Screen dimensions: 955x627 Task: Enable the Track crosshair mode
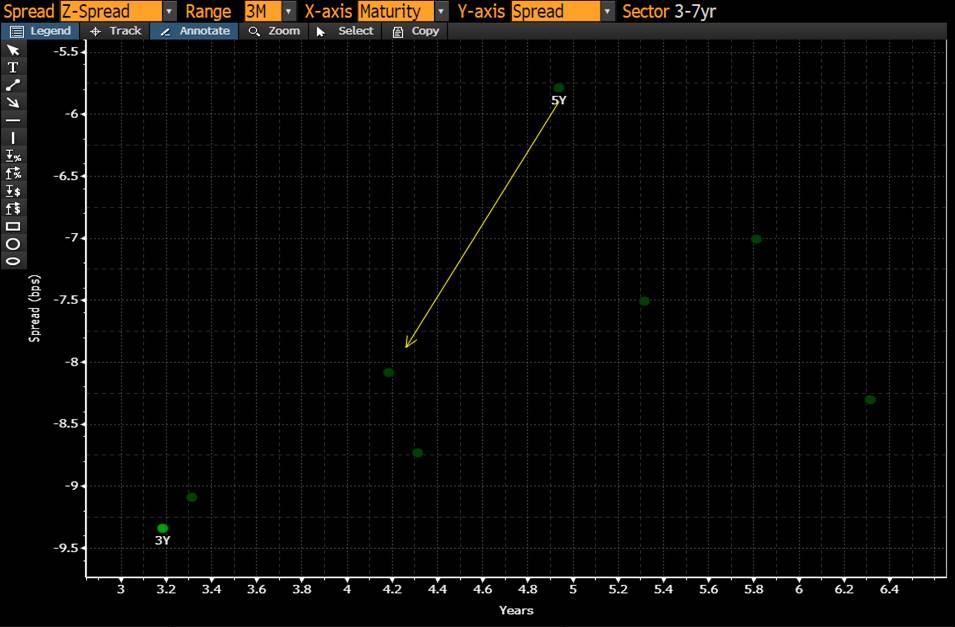click(115, 31)
